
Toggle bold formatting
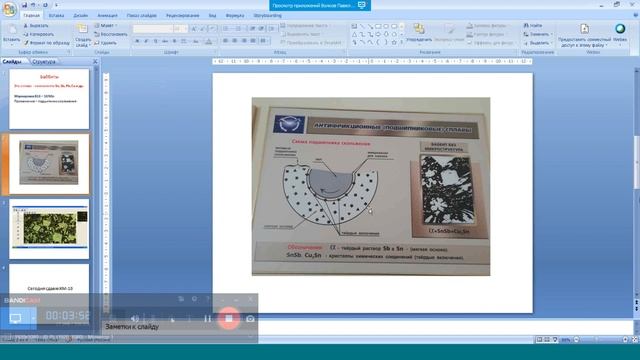137,41
